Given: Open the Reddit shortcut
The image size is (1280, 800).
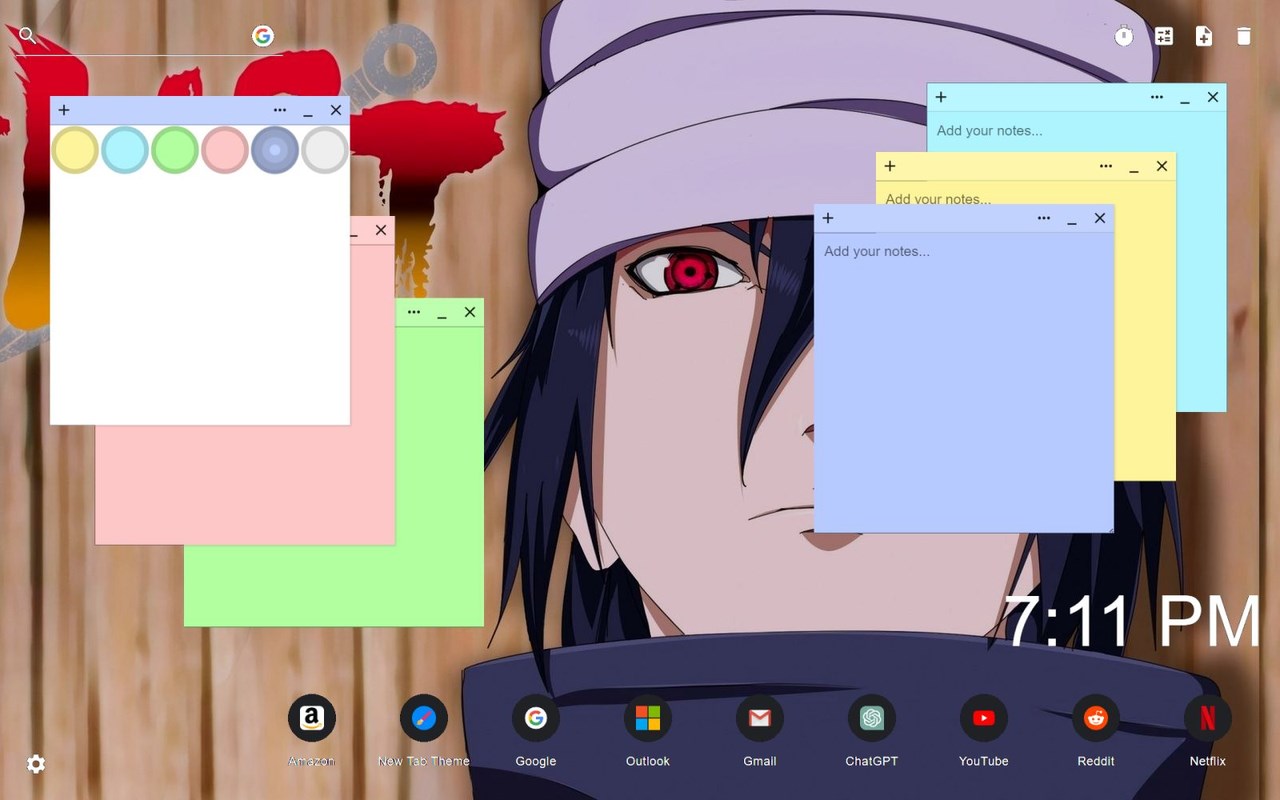Looking at the screenshot, I should coord(1096,718).
